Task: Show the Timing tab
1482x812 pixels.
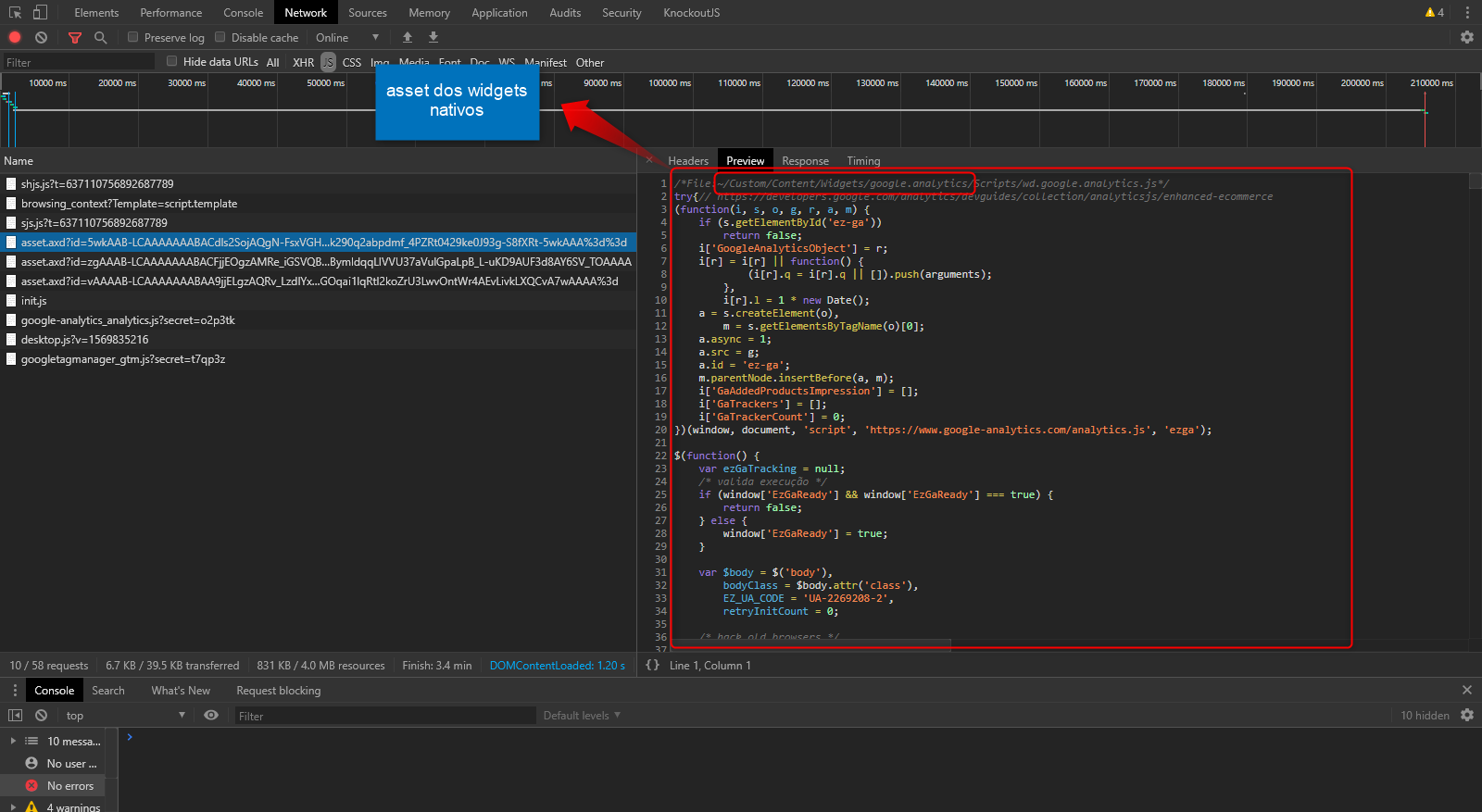Action: [x=863, y=161]
